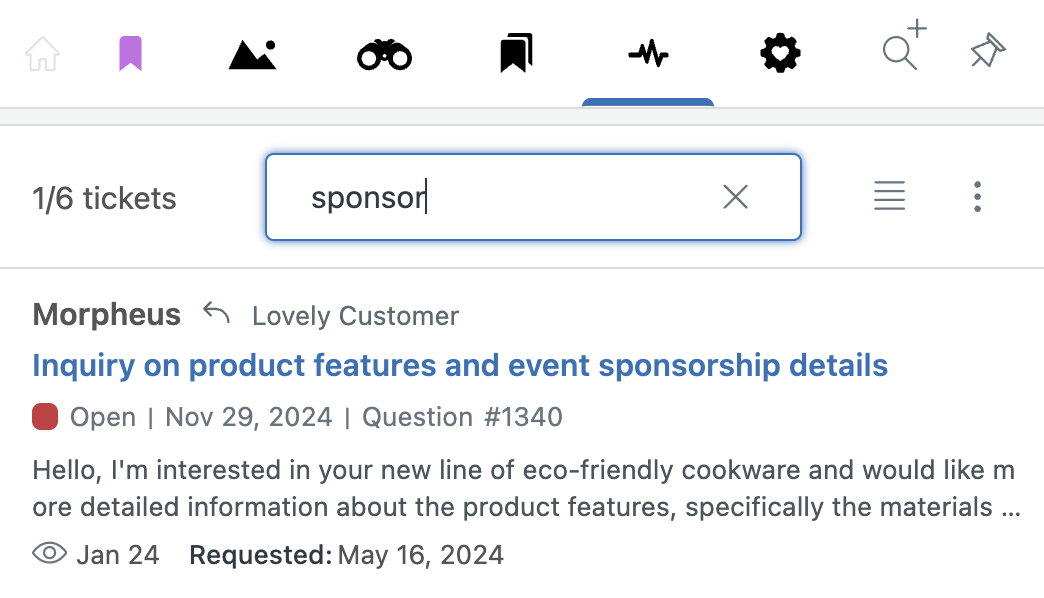Click the magnifier plus search icon
The height and width of the screenshot is (598, 1044).
[x=904, y=45]
